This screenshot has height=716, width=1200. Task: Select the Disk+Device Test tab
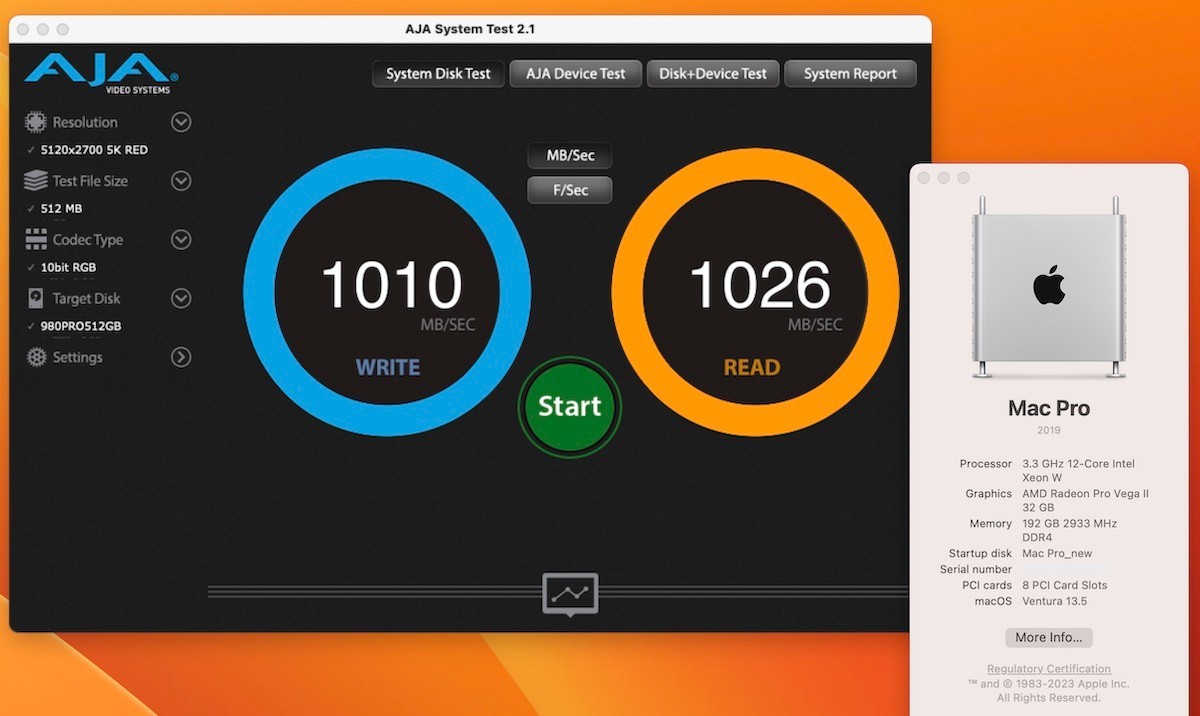click(x=713, y=74)
